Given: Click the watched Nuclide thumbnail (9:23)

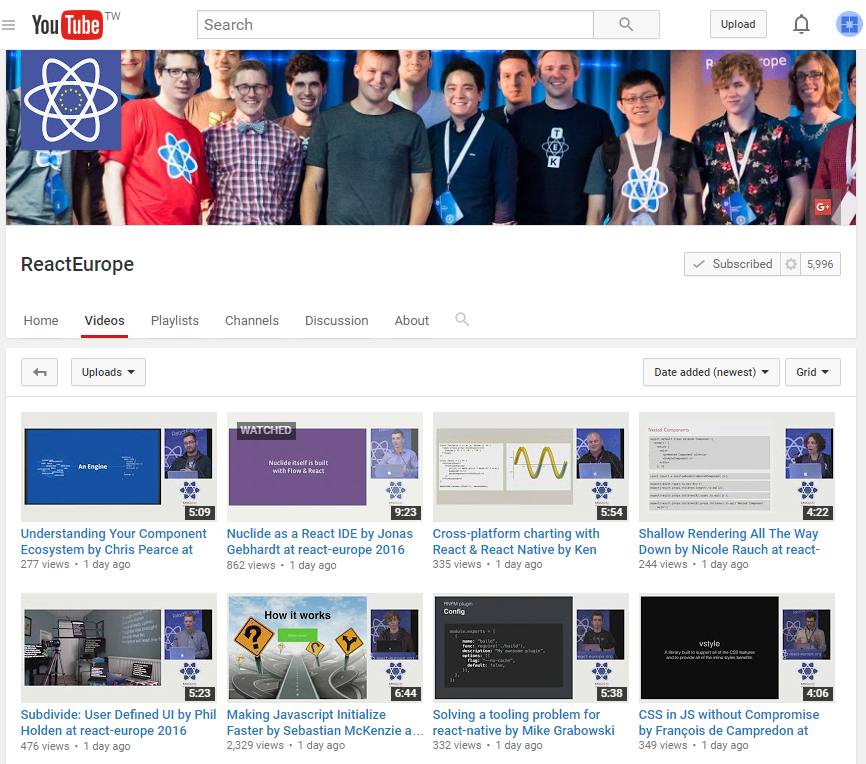Looking at the screenshot, I should point(325,467).
